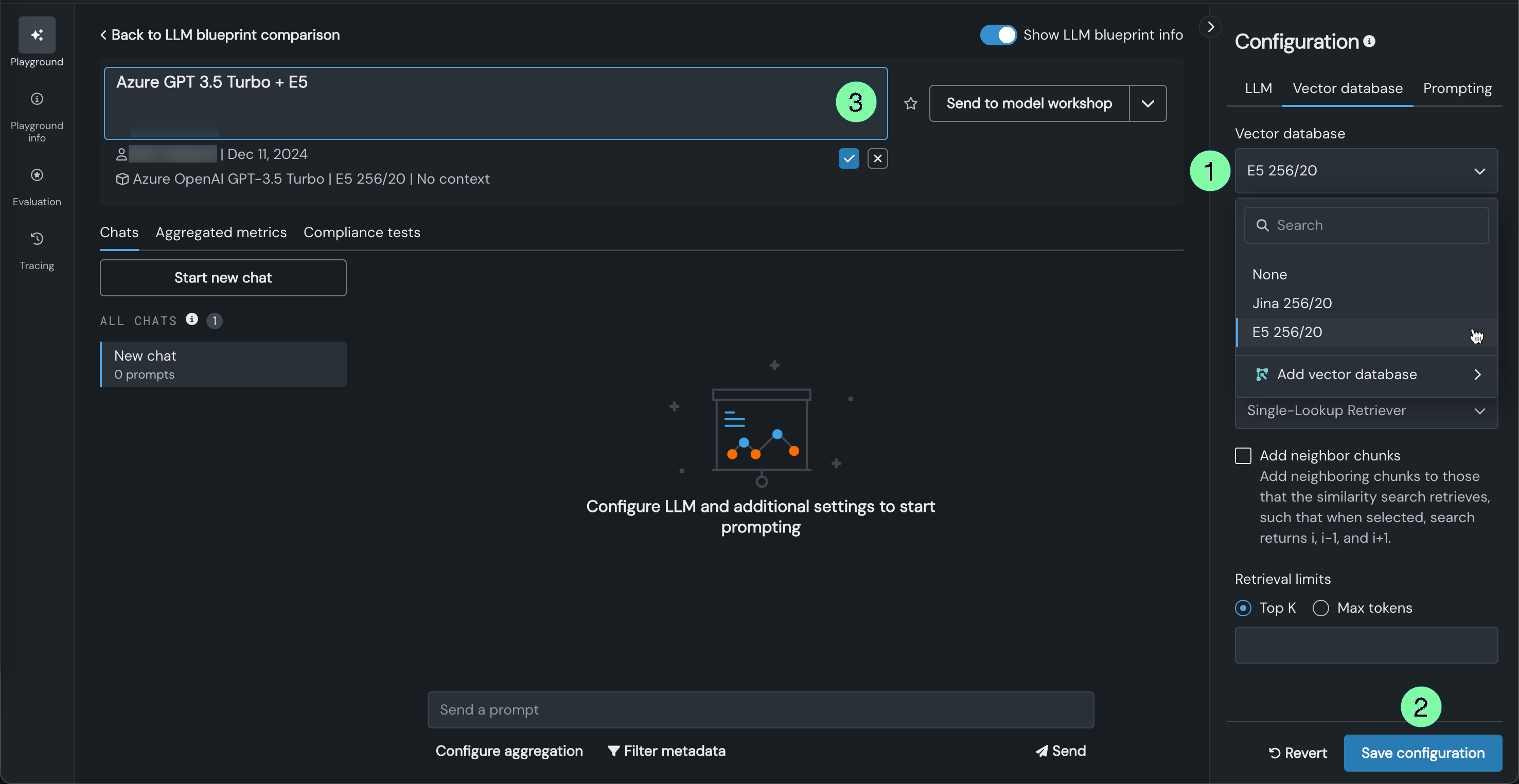Open the Tracing sidebar section
This screenshot has width=1519, height=784.
point(37,239)
